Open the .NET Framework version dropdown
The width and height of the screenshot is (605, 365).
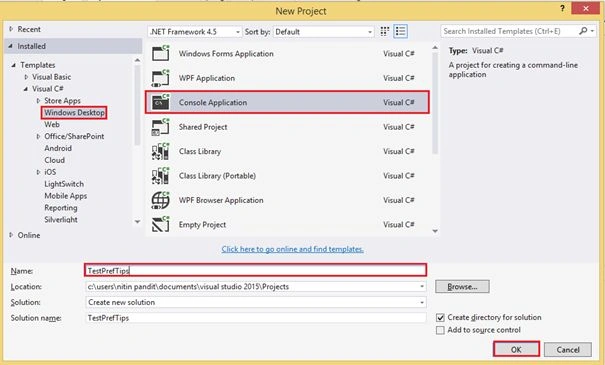195,32
